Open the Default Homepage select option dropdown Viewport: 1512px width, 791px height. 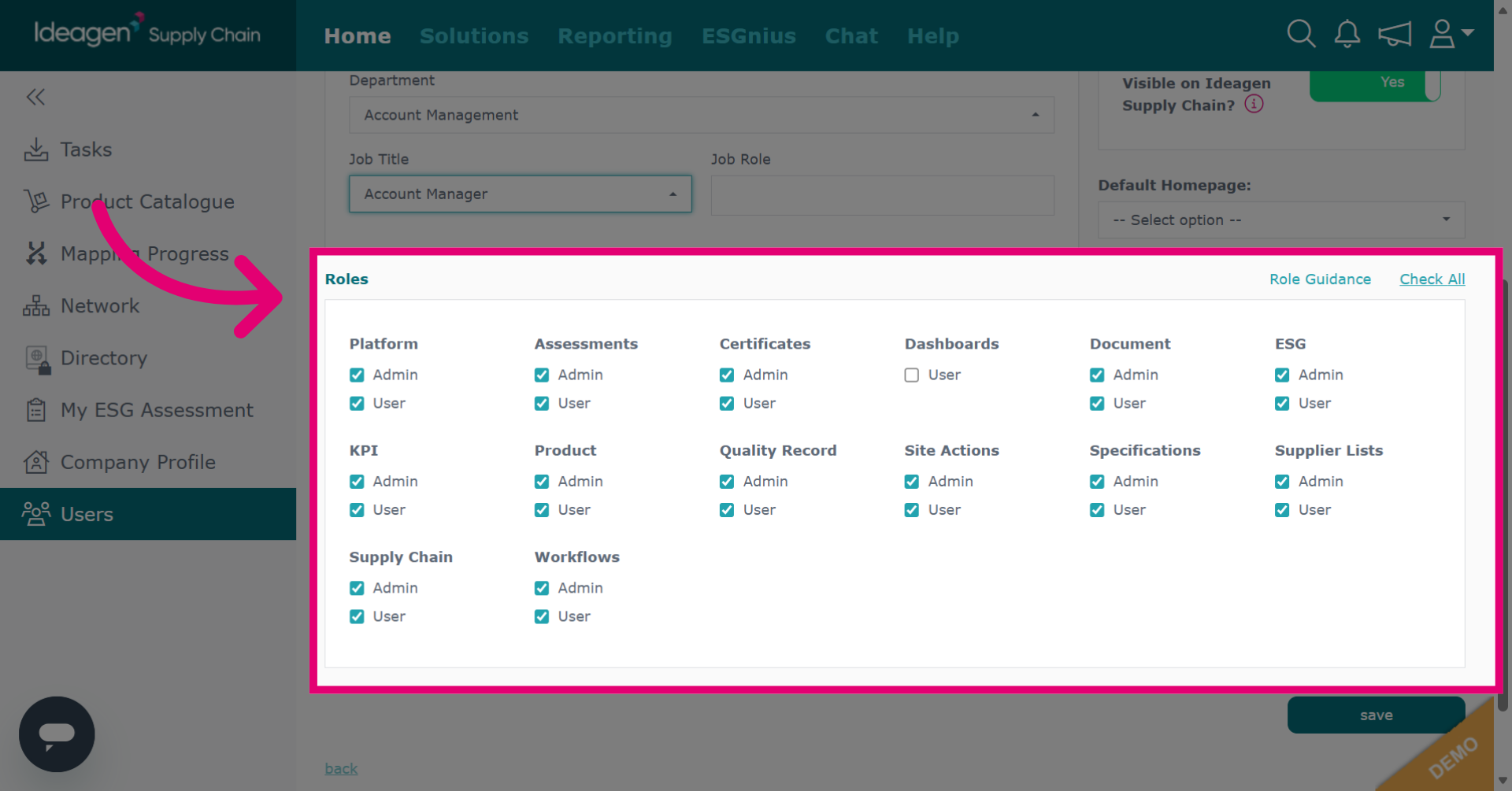(1281, 220)
